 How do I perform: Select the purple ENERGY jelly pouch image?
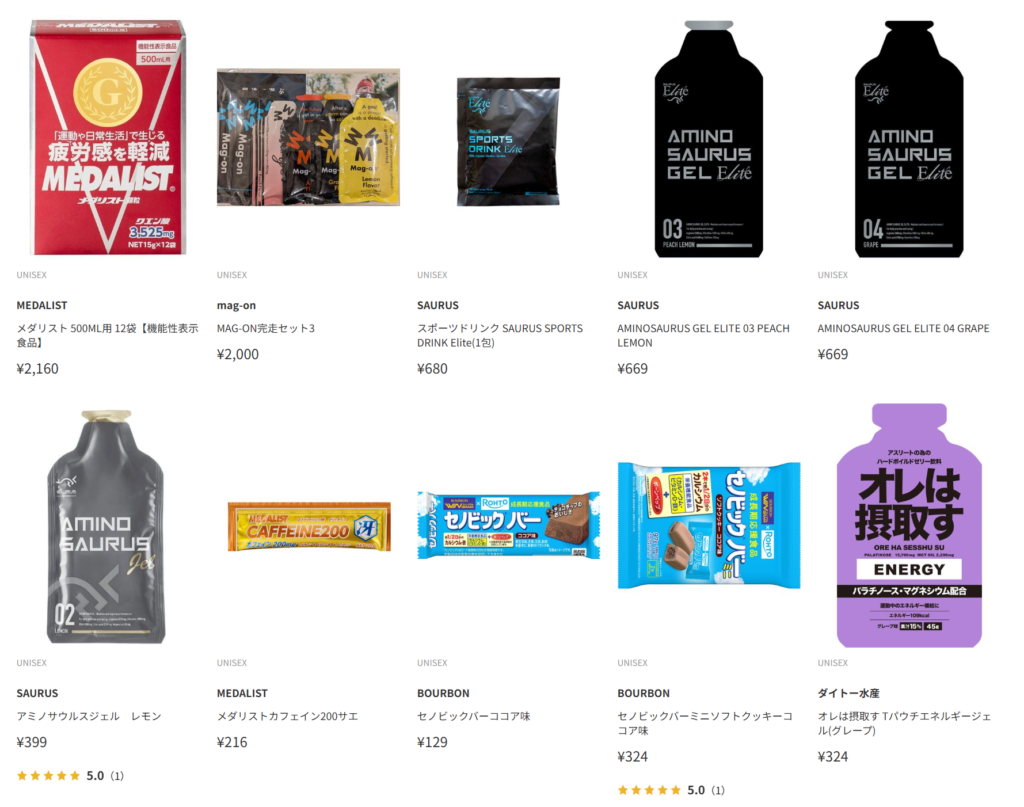click(908, 526)
